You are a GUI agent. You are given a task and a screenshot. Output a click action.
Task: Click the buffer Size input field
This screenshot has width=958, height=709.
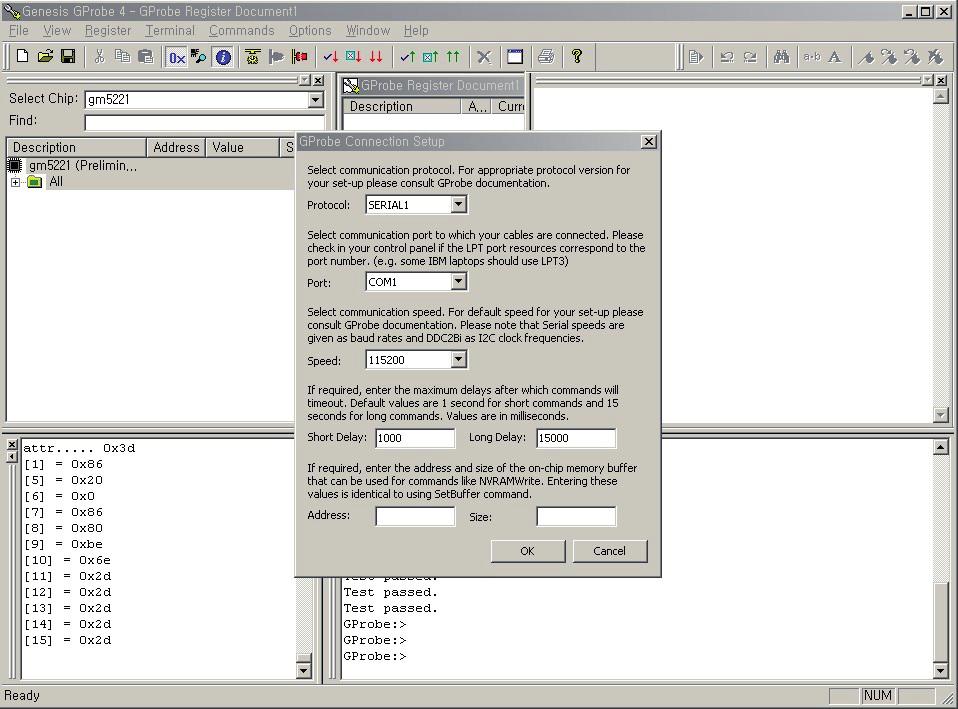[x=576, y=516]
